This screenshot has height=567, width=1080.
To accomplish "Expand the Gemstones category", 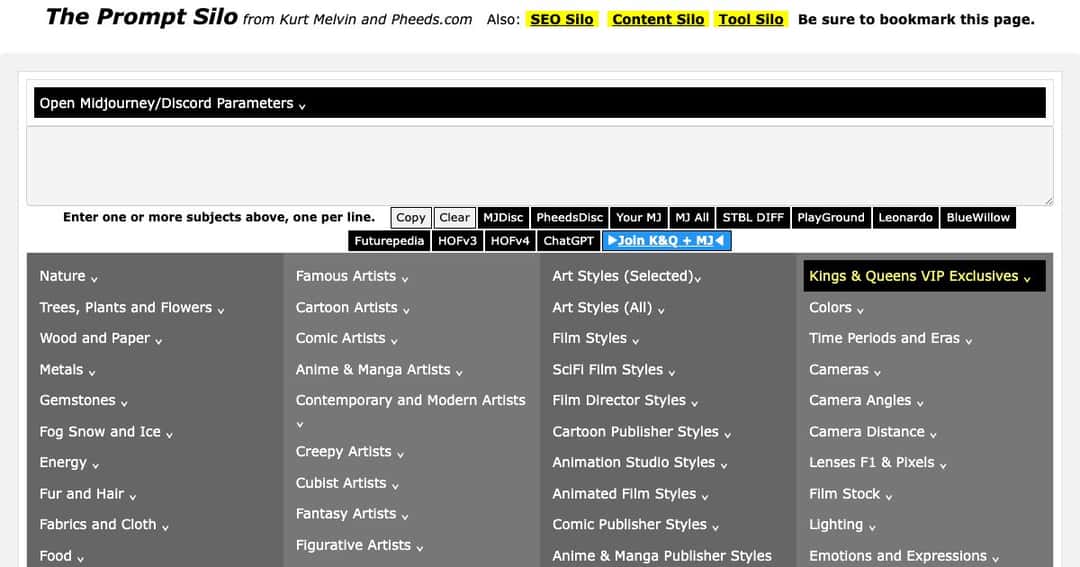I will point(83,400).
